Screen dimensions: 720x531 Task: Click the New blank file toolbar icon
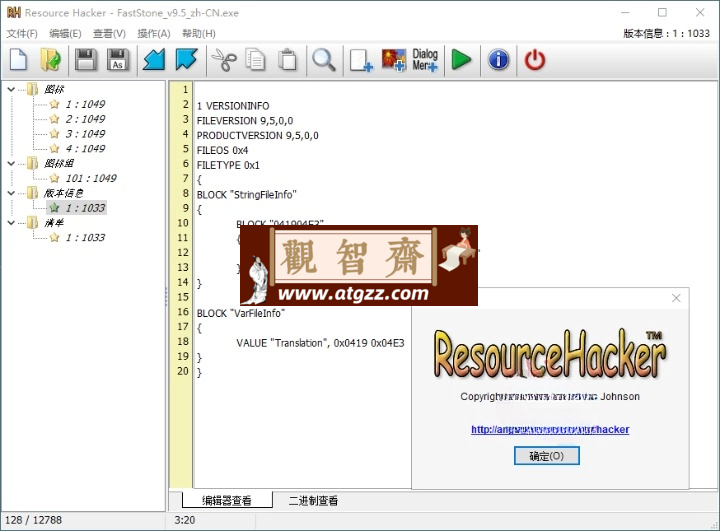(18, 60)
